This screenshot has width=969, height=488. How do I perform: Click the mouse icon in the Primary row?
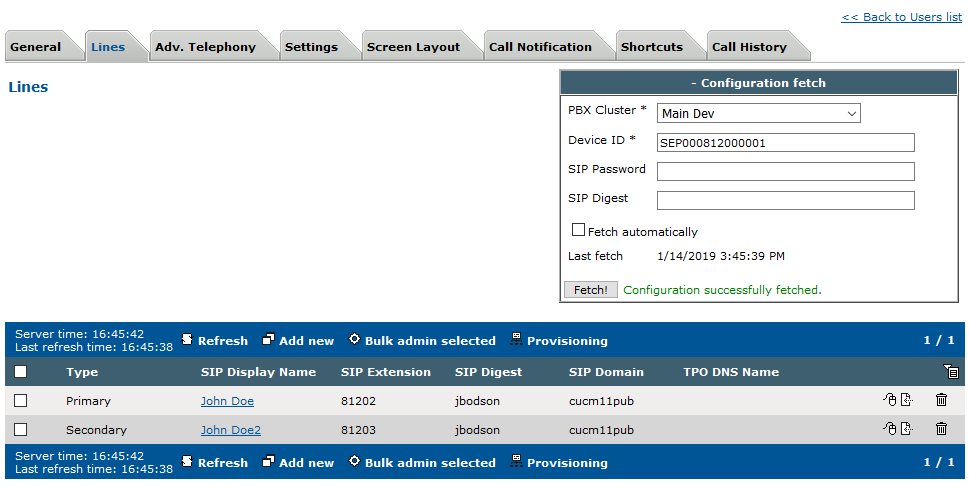point(889,400)
